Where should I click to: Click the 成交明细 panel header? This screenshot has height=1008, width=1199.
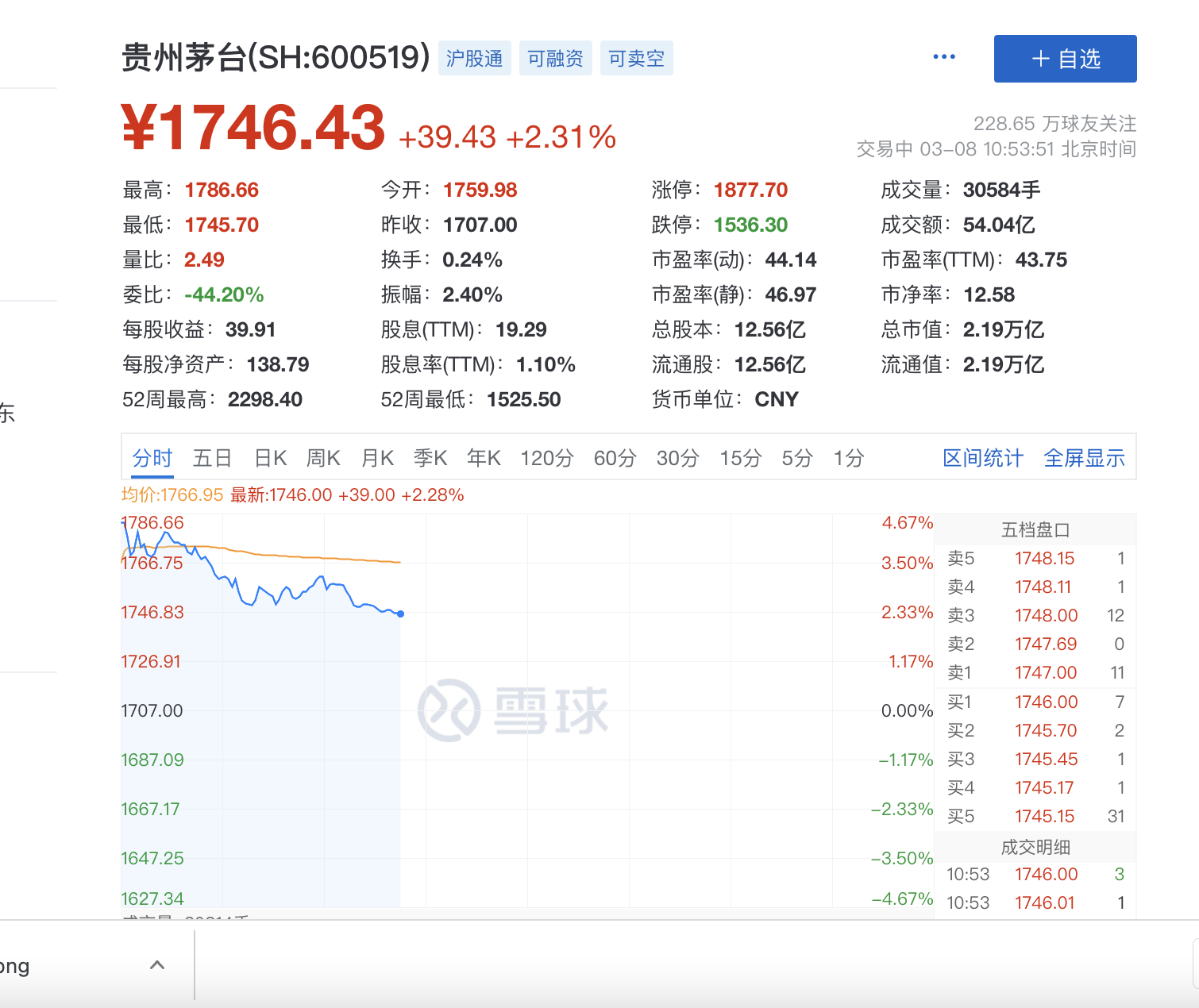point(1035,847)
